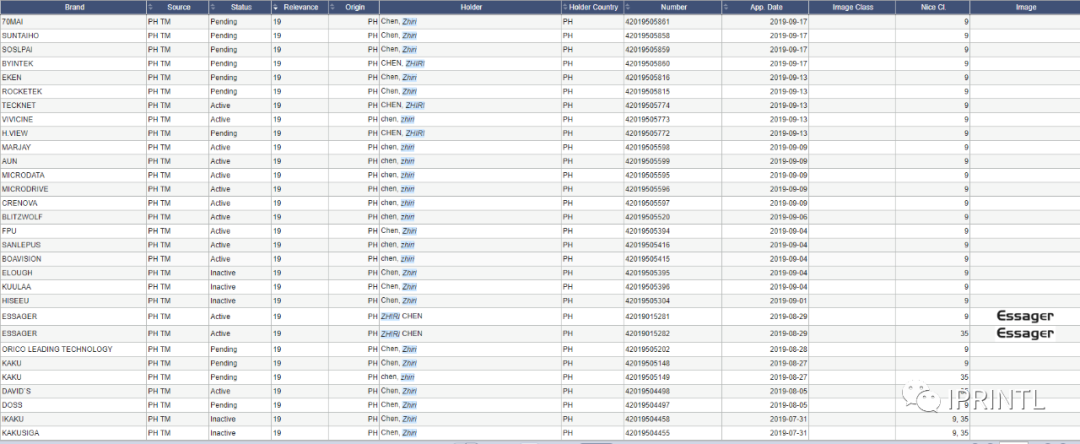Select the TECKNET brand cell
Screen dimensions: 1080x444
point(74,105)
